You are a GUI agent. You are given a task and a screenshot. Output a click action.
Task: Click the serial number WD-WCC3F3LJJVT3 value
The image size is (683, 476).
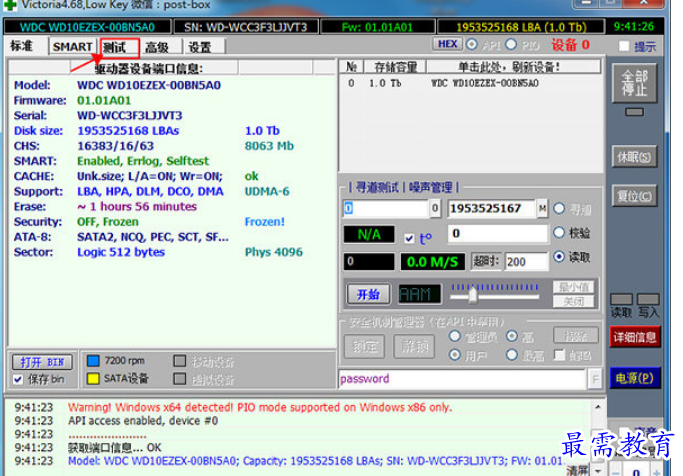(x=130, y=116)
